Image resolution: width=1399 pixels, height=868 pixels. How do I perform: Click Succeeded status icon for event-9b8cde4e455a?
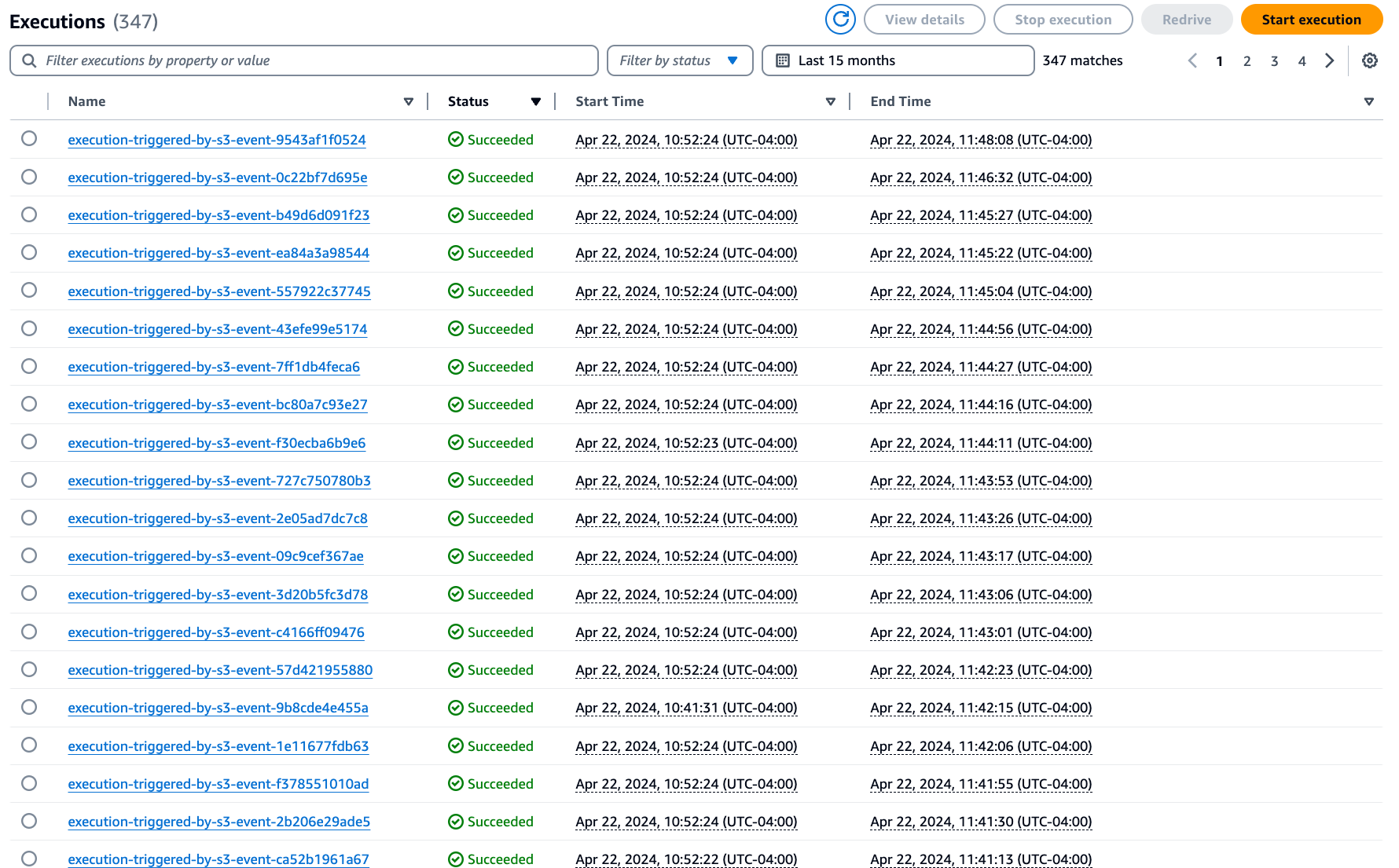[456, 708]
